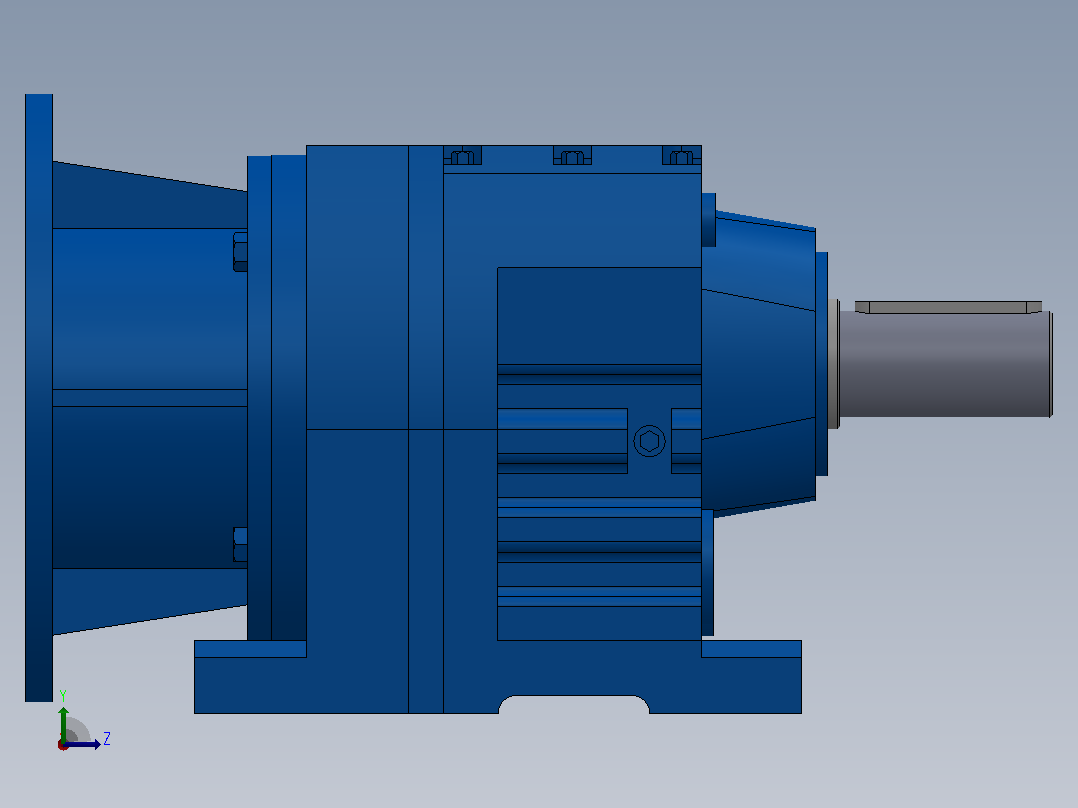
Task: Select the key on top of the output shaft
Action: coord(948,307)
